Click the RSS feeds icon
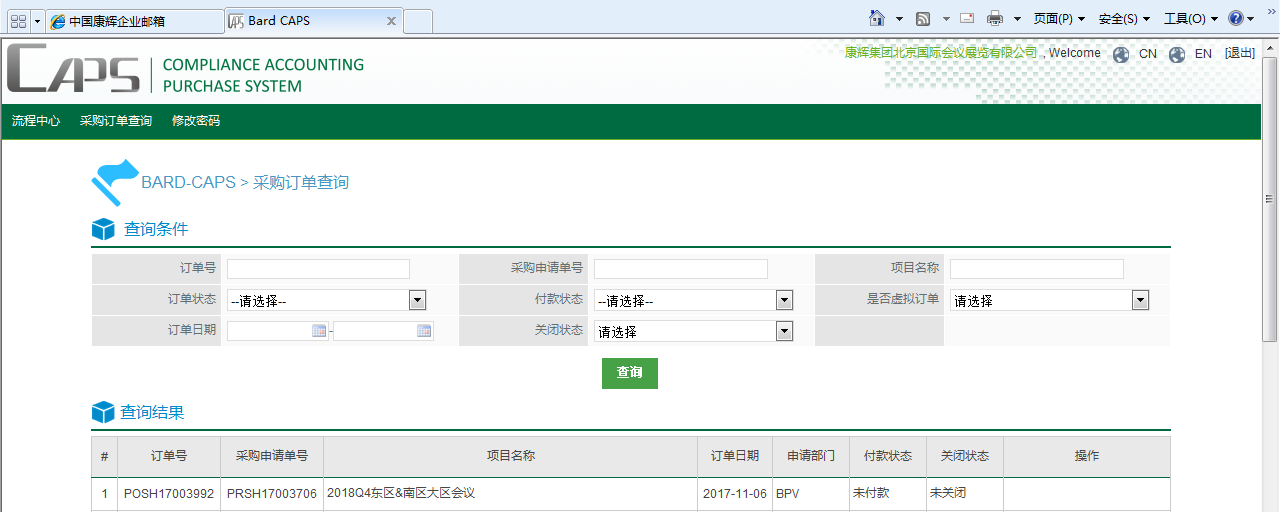The image size is (1280, 512). 923,18
